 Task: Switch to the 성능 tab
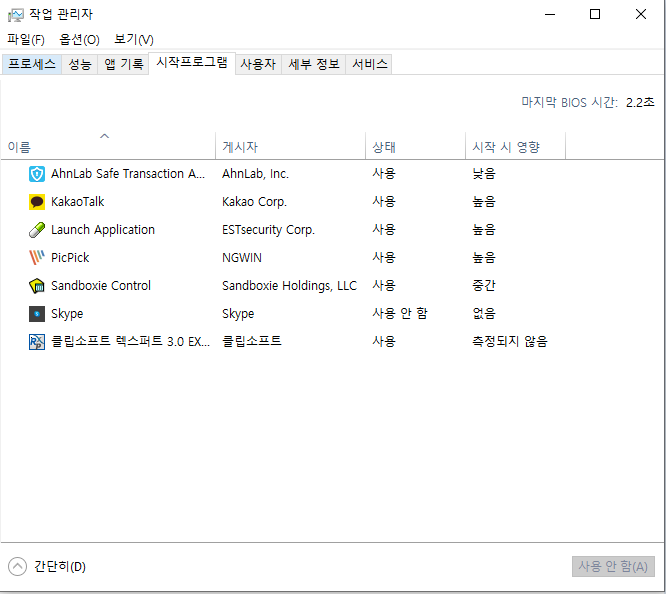80,64
